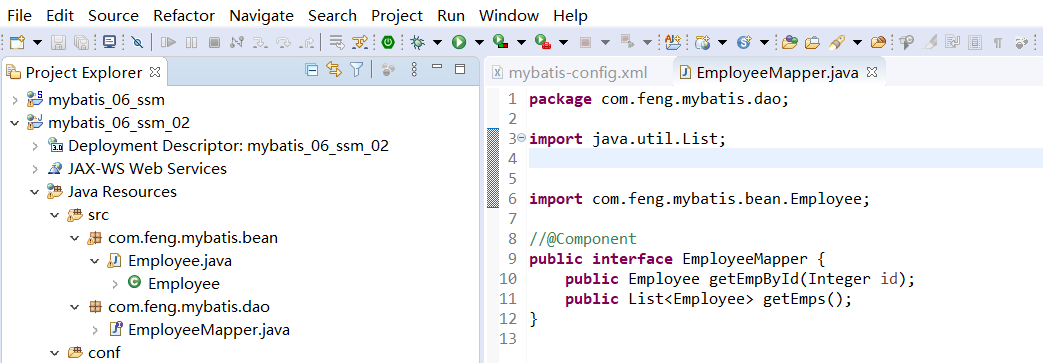Click the New Java Class wizard icon
Viewport: 1043px width, 363px height.
(x=673, y=43)
